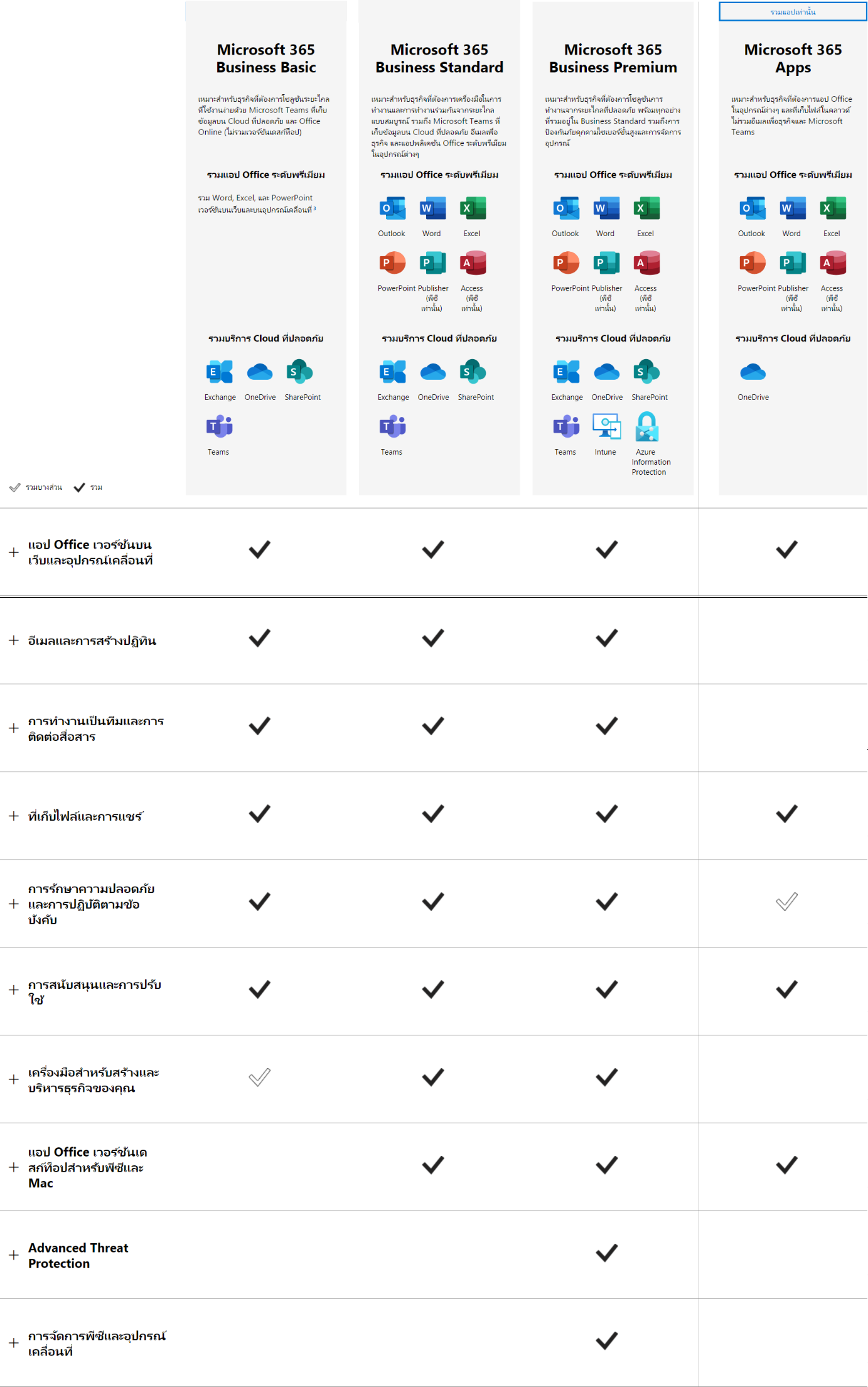Expand the การสนับสนุนและการปรับใช้ row
The height and width of the screenshot is (1387, 868).
click(14, 990)
